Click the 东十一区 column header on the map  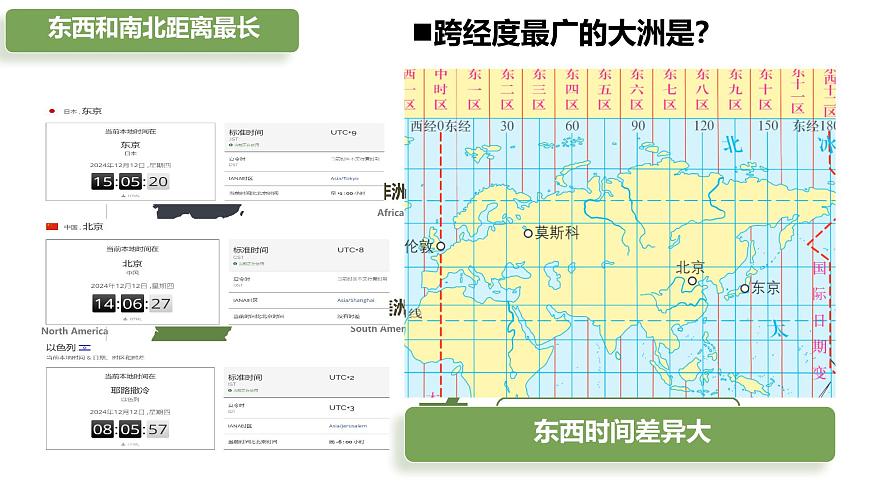(x=798, y=91)
